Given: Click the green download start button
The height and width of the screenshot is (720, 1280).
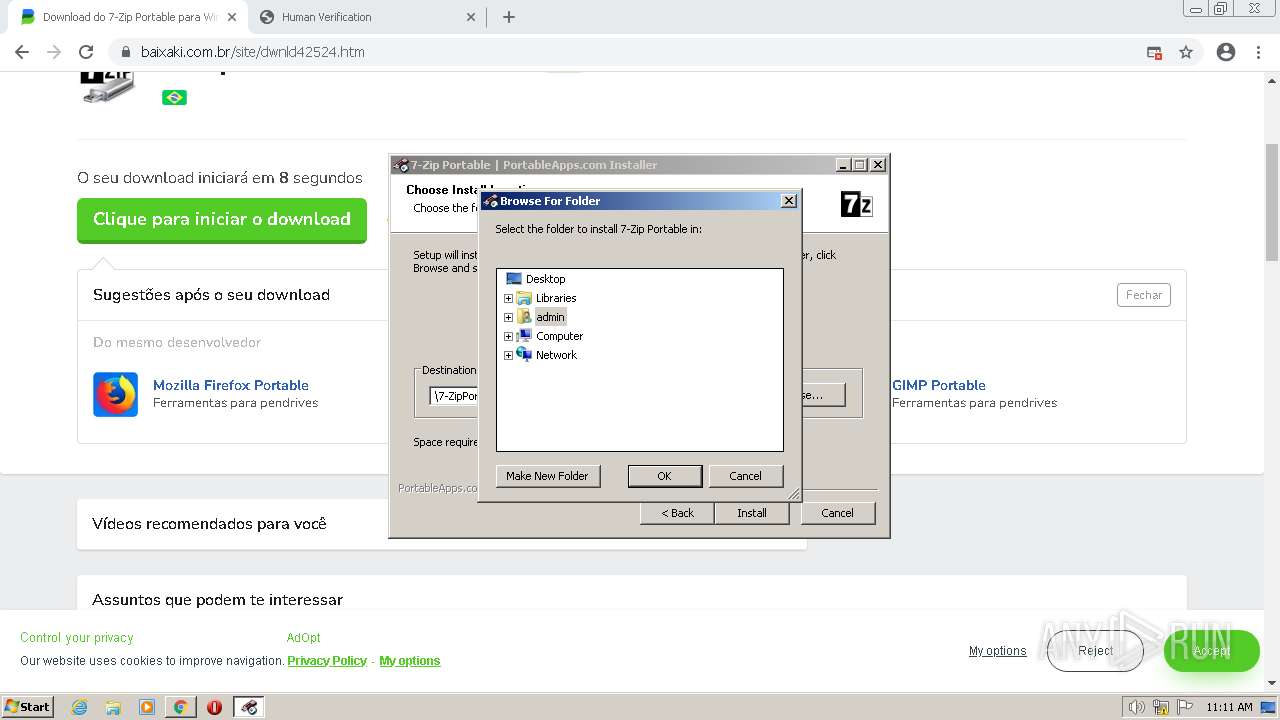Looking at the screenshot, I should point(222,219).
